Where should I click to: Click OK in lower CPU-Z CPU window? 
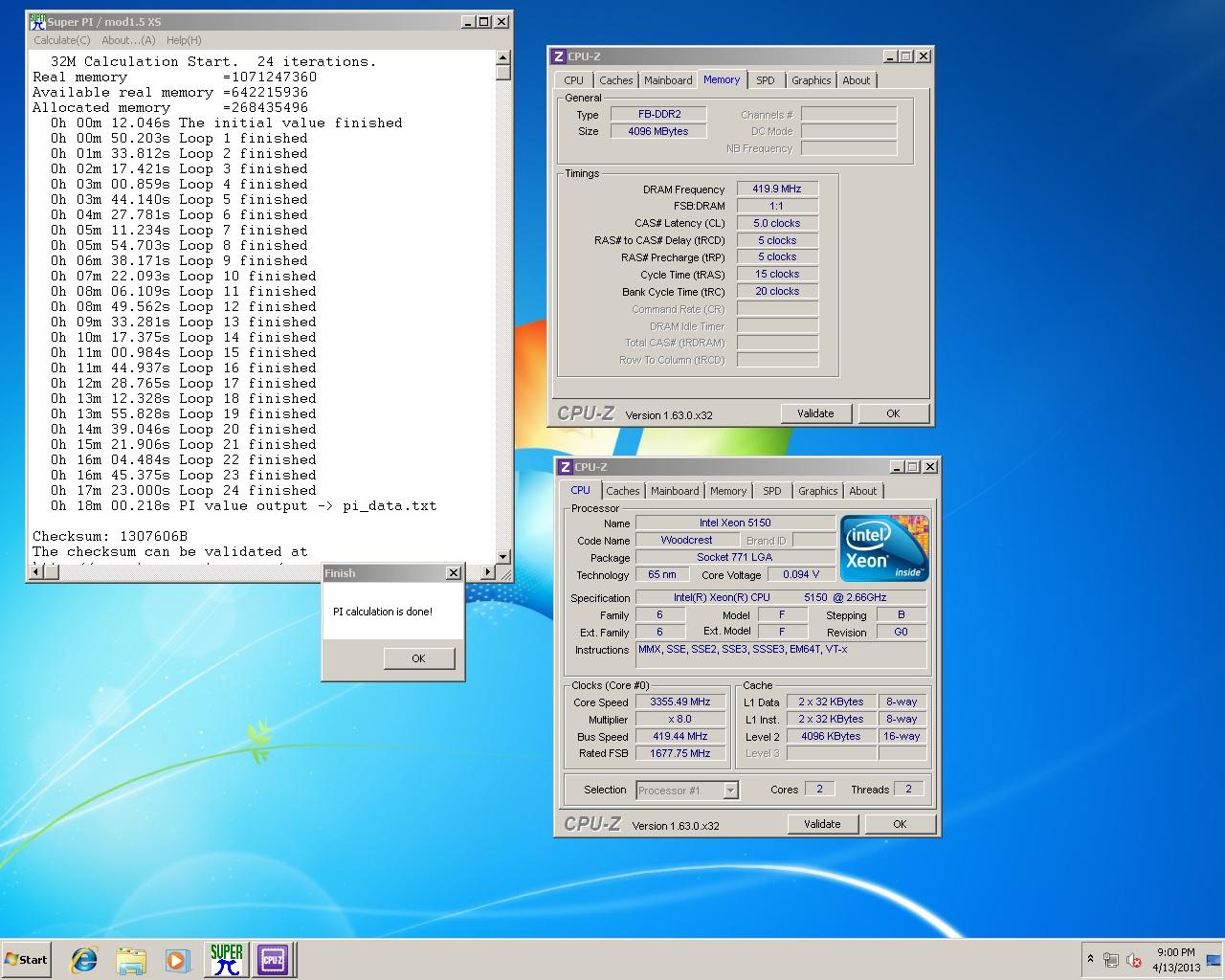(x=900, y=824)
